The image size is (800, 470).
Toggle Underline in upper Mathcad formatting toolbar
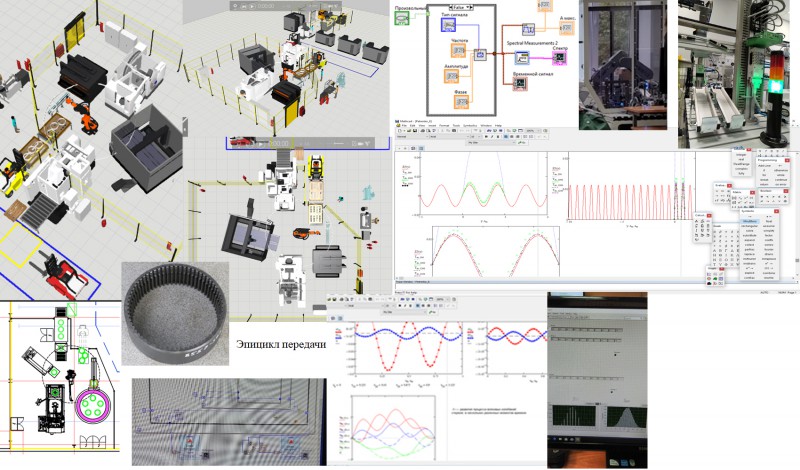[x=498, y=137]
